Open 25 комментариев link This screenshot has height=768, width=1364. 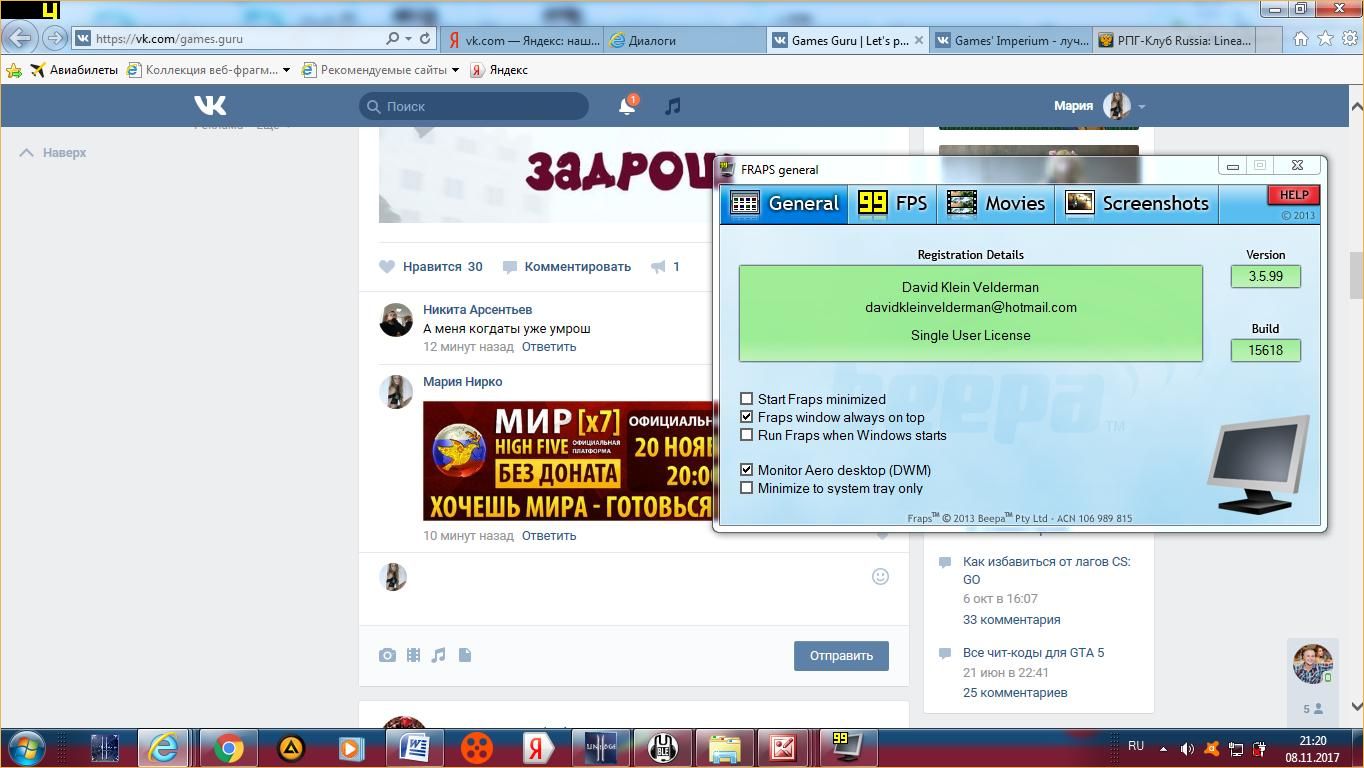tap(1015, 693)
